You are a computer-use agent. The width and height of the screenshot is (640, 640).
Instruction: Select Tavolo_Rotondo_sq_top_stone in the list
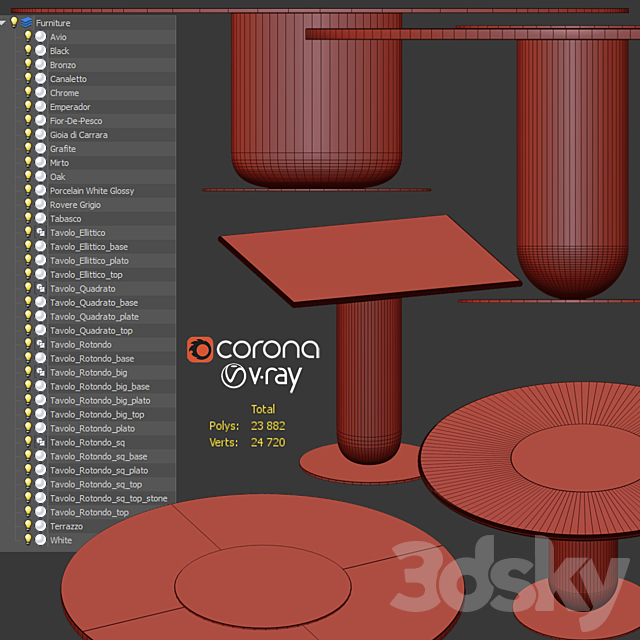point(108,498)
